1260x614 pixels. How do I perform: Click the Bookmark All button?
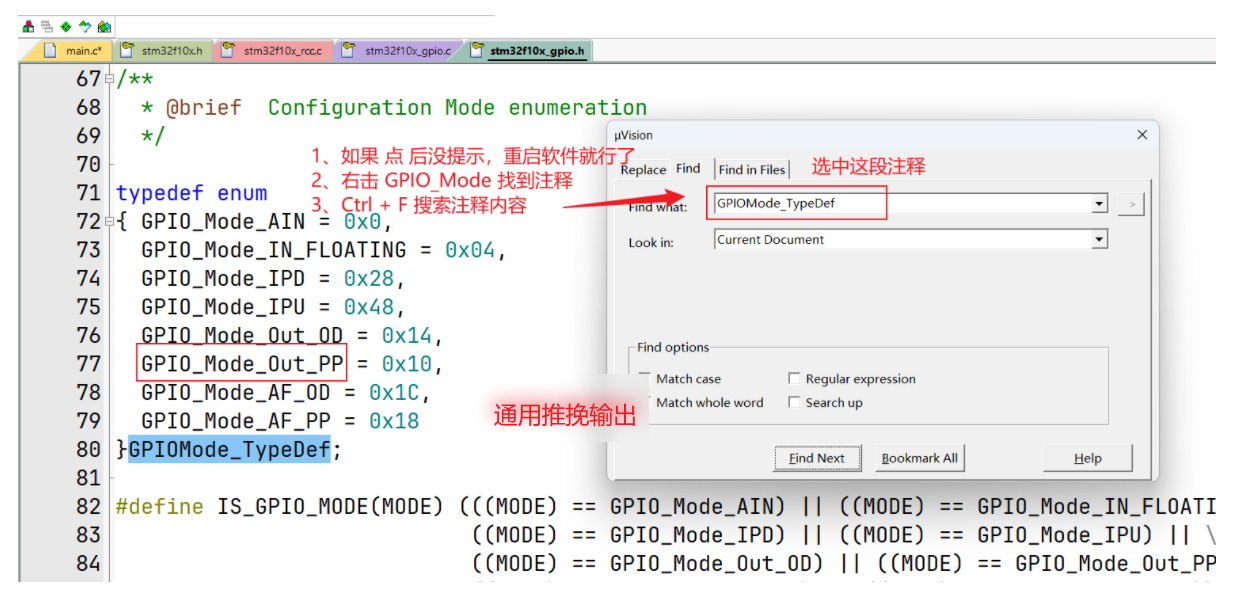(919, 458)
